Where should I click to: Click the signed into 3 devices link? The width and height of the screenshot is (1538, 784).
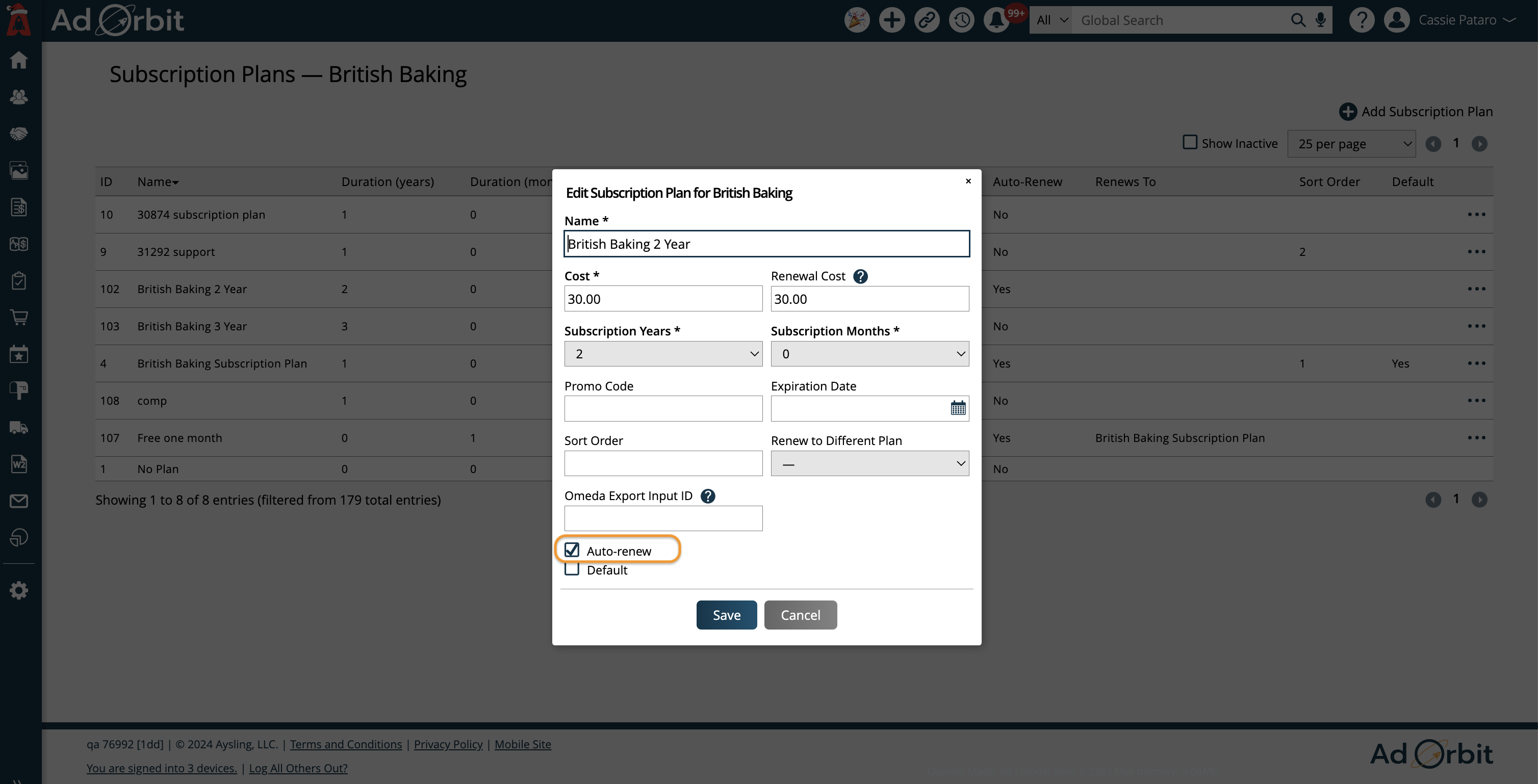pyautogui.click(x=161, y=768)
